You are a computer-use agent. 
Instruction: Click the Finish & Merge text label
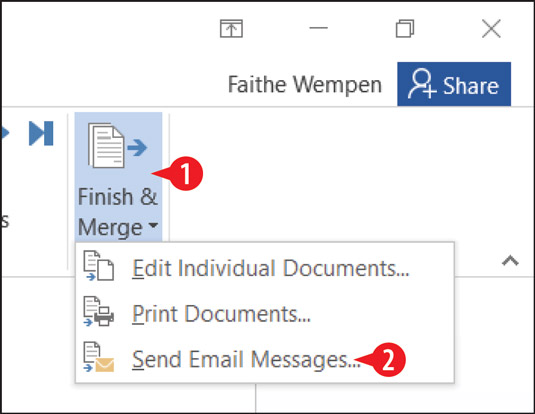point(118,212)
